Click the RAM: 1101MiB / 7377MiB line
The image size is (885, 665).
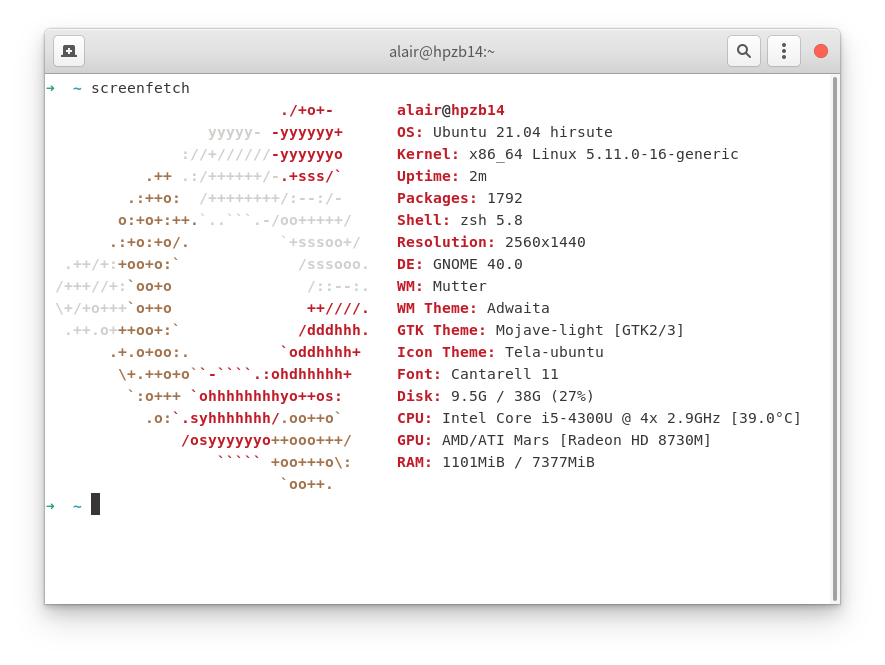pos(495,462)
